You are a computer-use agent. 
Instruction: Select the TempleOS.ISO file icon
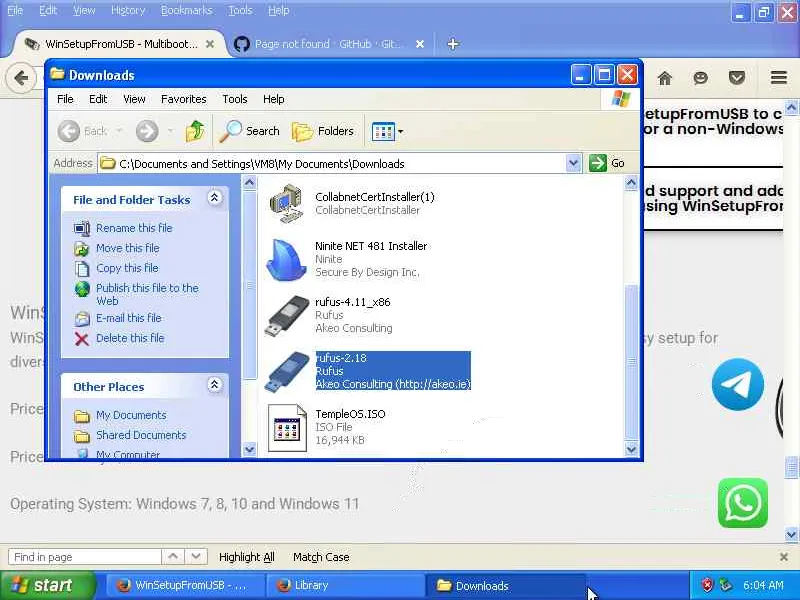click(287, 428)
